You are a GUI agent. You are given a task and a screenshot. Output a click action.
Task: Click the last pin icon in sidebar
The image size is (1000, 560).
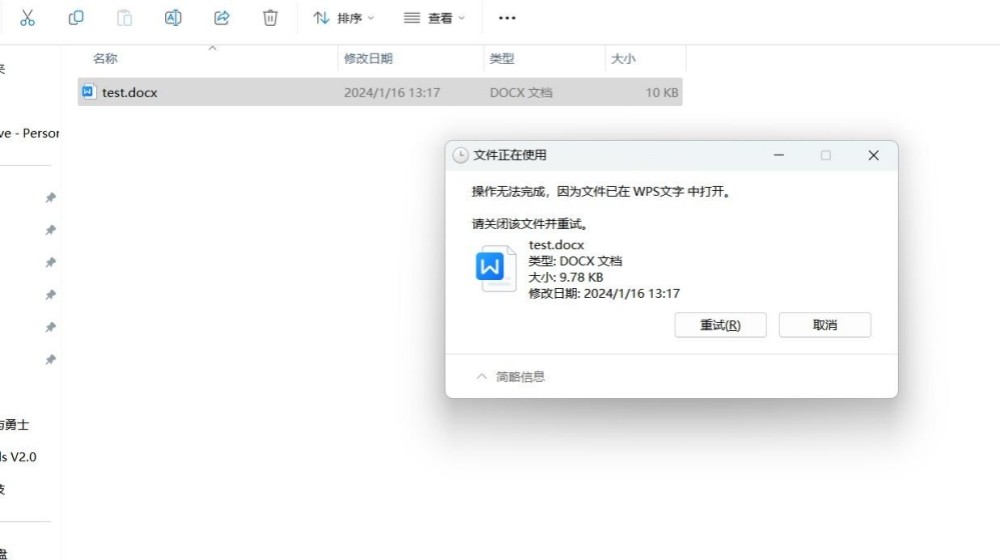coord(50,360)
